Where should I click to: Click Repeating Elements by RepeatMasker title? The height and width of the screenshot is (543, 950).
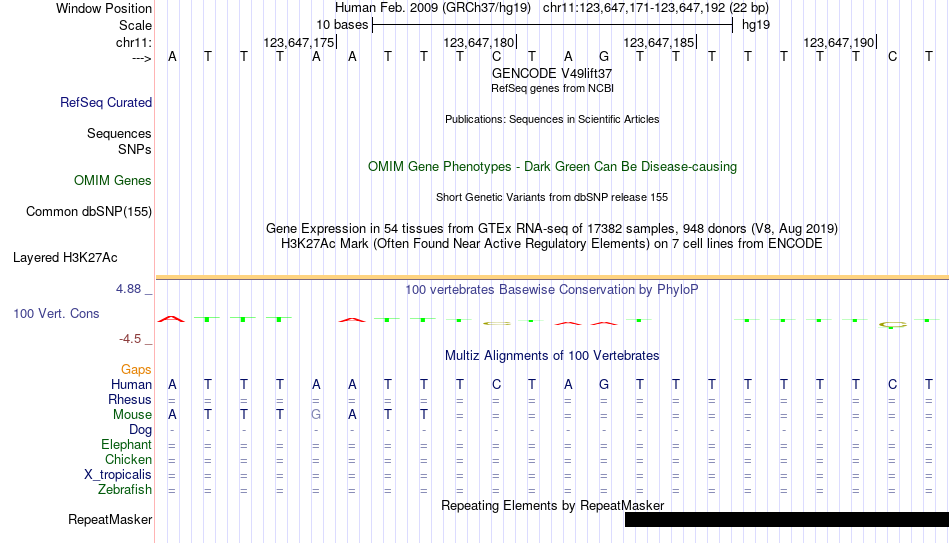(553, 505)
